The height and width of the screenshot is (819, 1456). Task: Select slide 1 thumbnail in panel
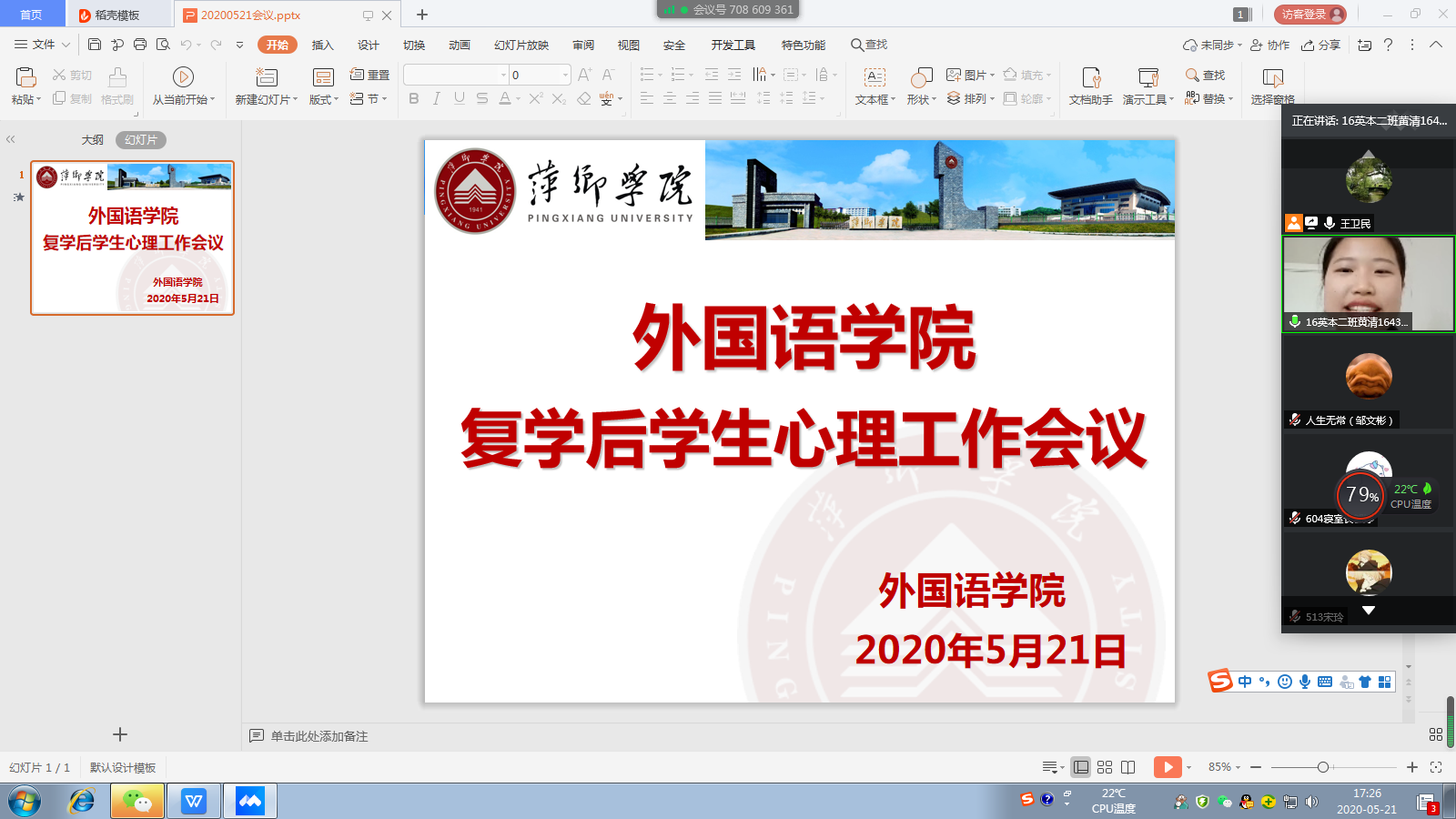[133, 238]
